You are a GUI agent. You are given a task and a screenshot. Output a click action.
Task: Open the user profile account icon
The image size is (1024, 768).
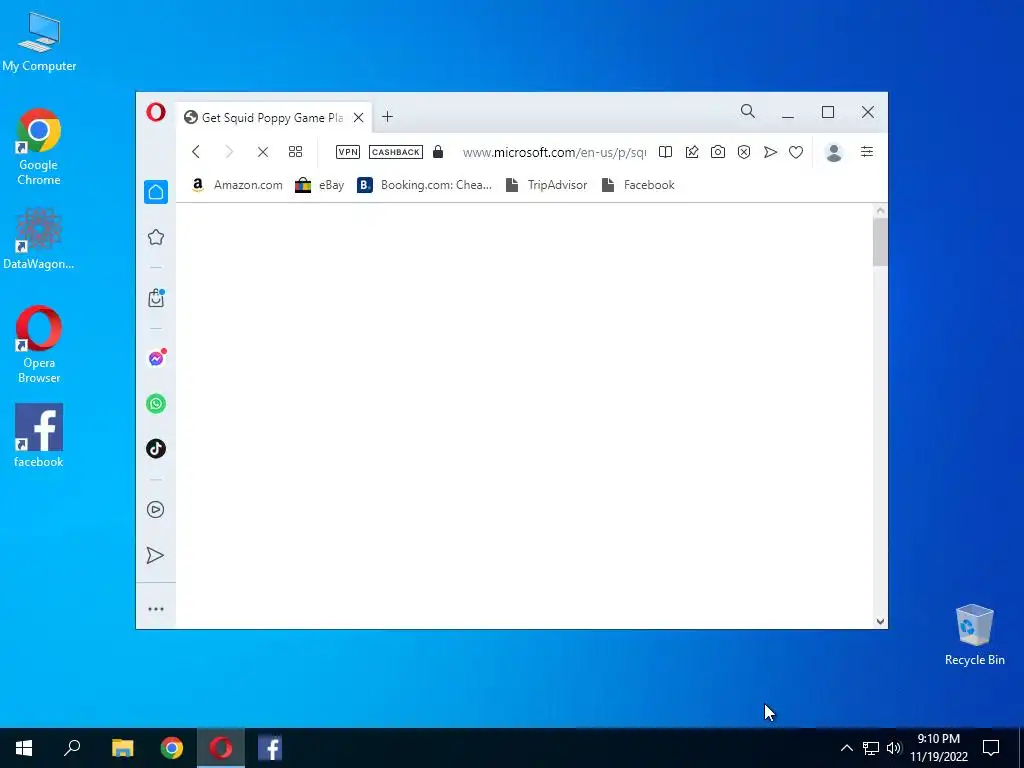coord(834,152)
